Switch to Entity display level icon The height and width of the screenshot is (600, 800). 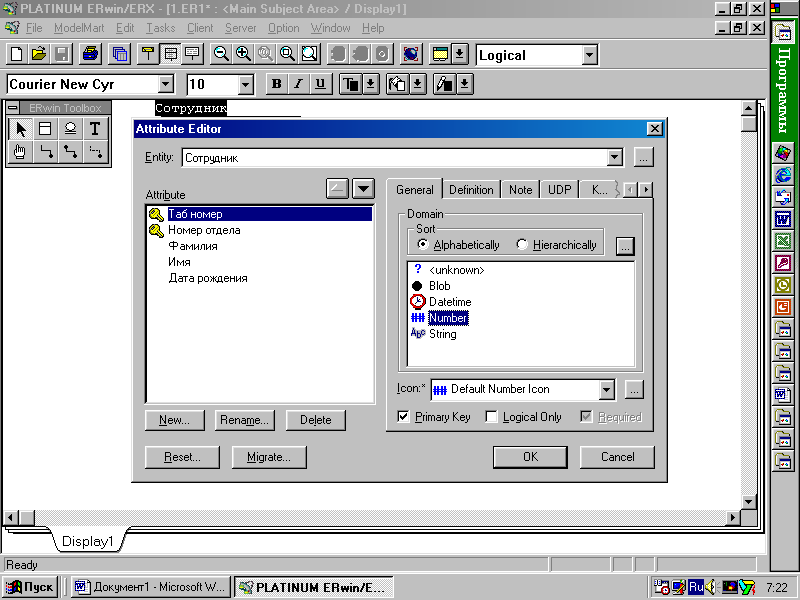tap(148, 54)
